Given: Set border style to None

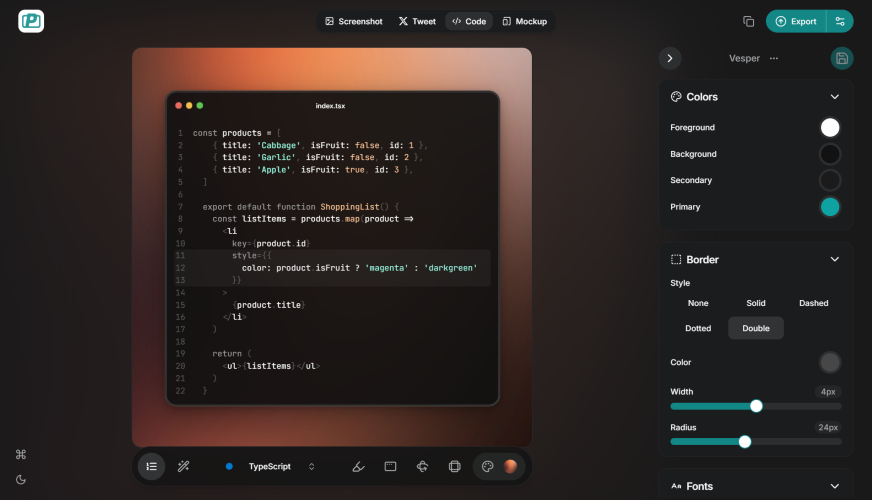Looking at the screenshot, I should coord(698,303).
